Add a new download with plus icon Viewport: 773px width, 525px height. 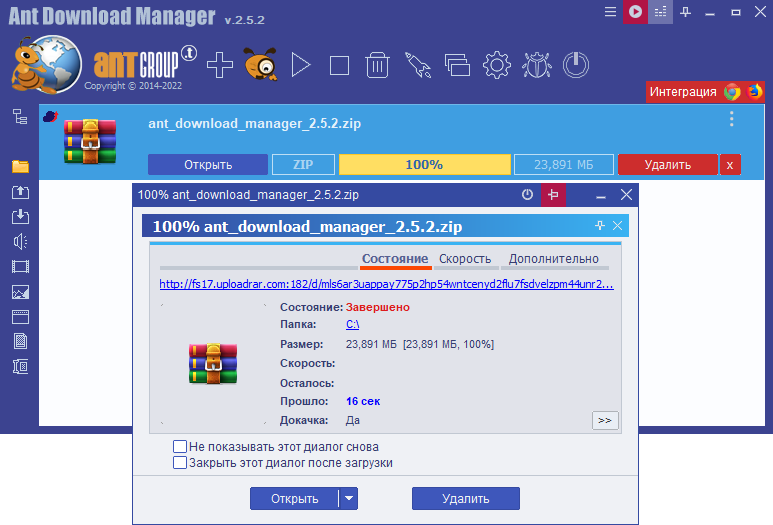(219, 65)
